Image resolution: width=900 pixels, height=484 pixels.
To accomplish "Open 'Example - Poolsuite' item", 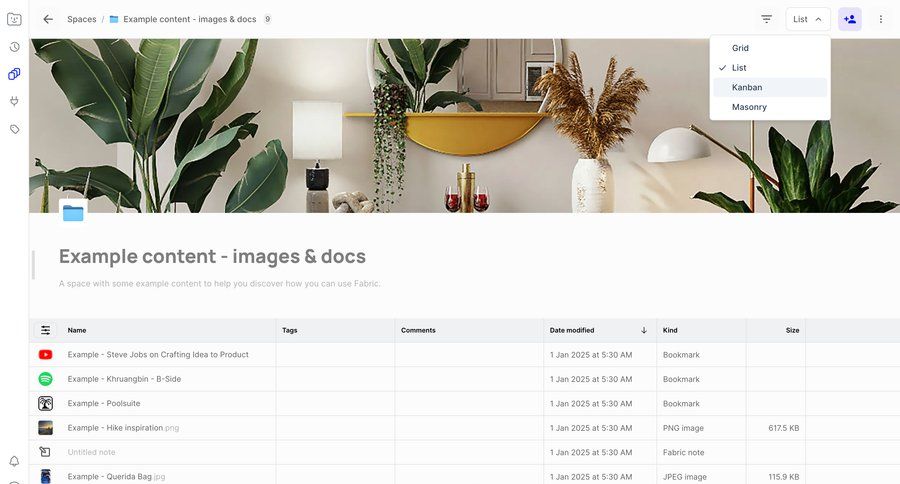I will point(104,404).
